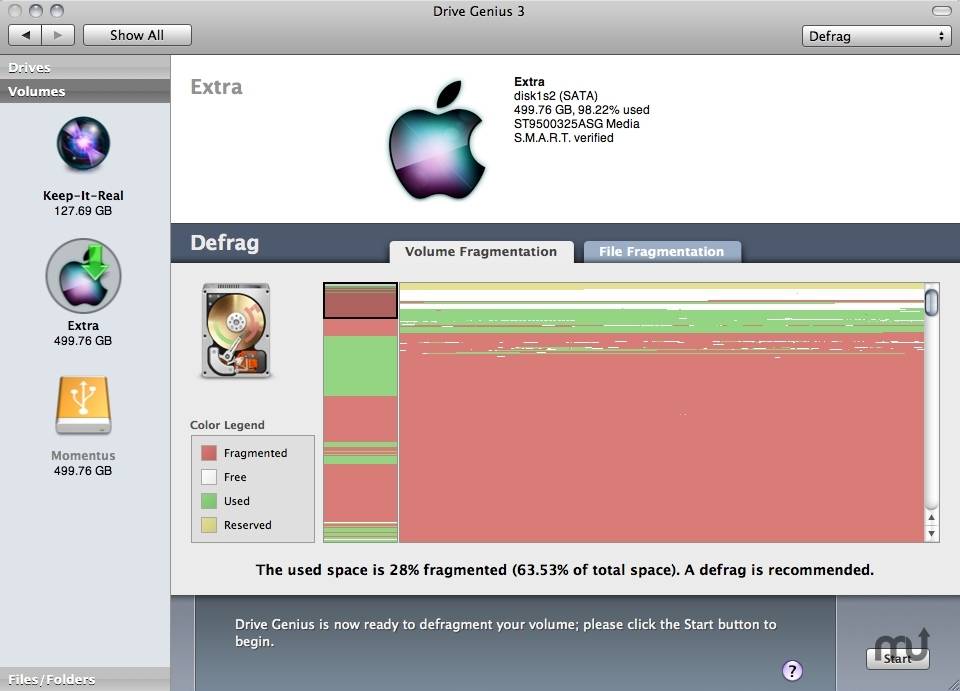960x691 pixels.
Task: Click the Fragmented red color swatch
Action: (x=209, y=453)
